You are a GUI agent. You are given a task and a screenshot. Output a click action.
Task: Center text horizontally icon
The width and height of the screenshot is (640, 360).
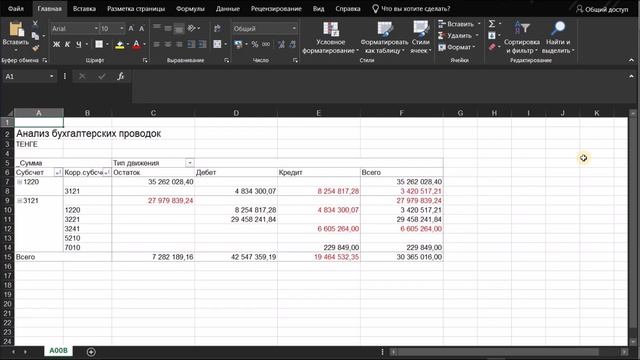pyautogui.click(x=168, y=44)
